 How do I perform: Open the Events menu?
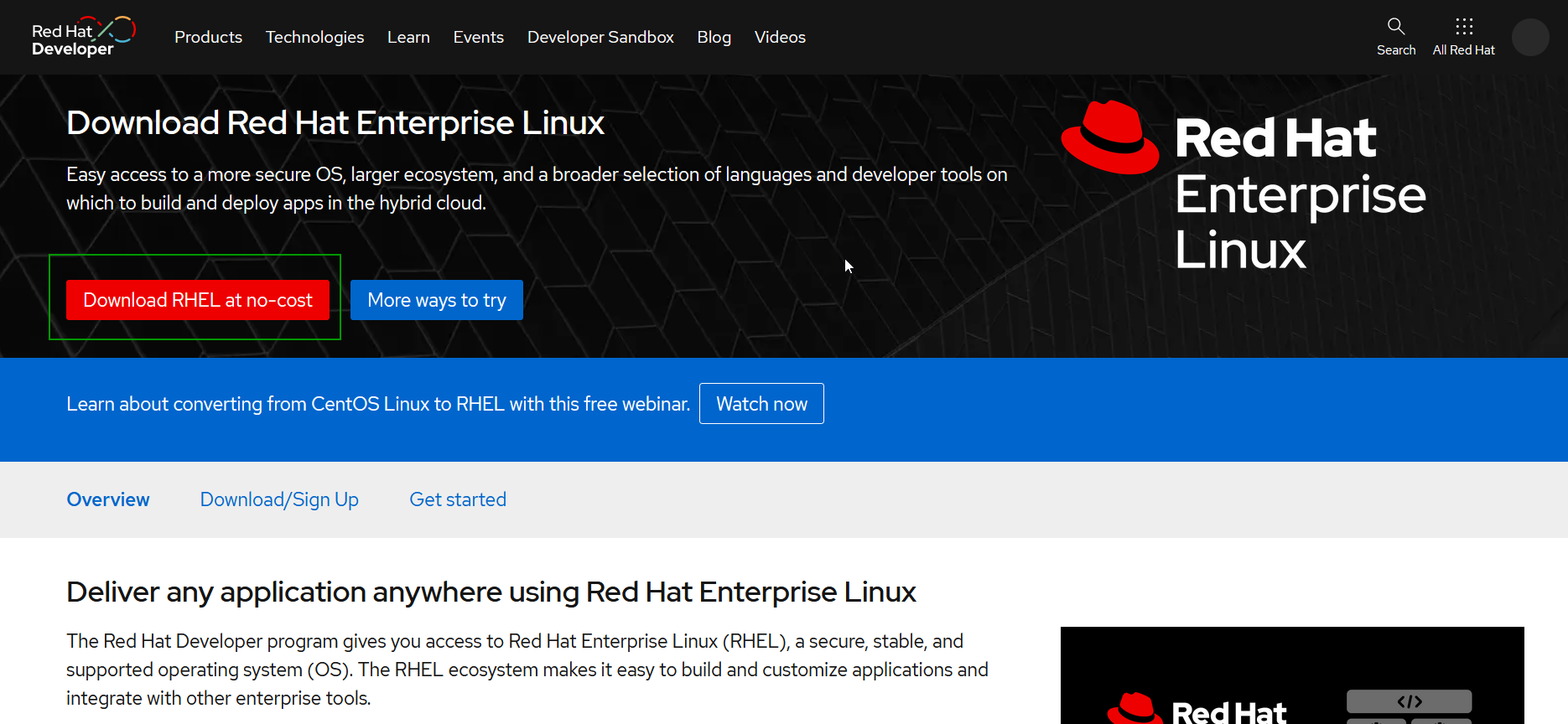pos(479,38)
